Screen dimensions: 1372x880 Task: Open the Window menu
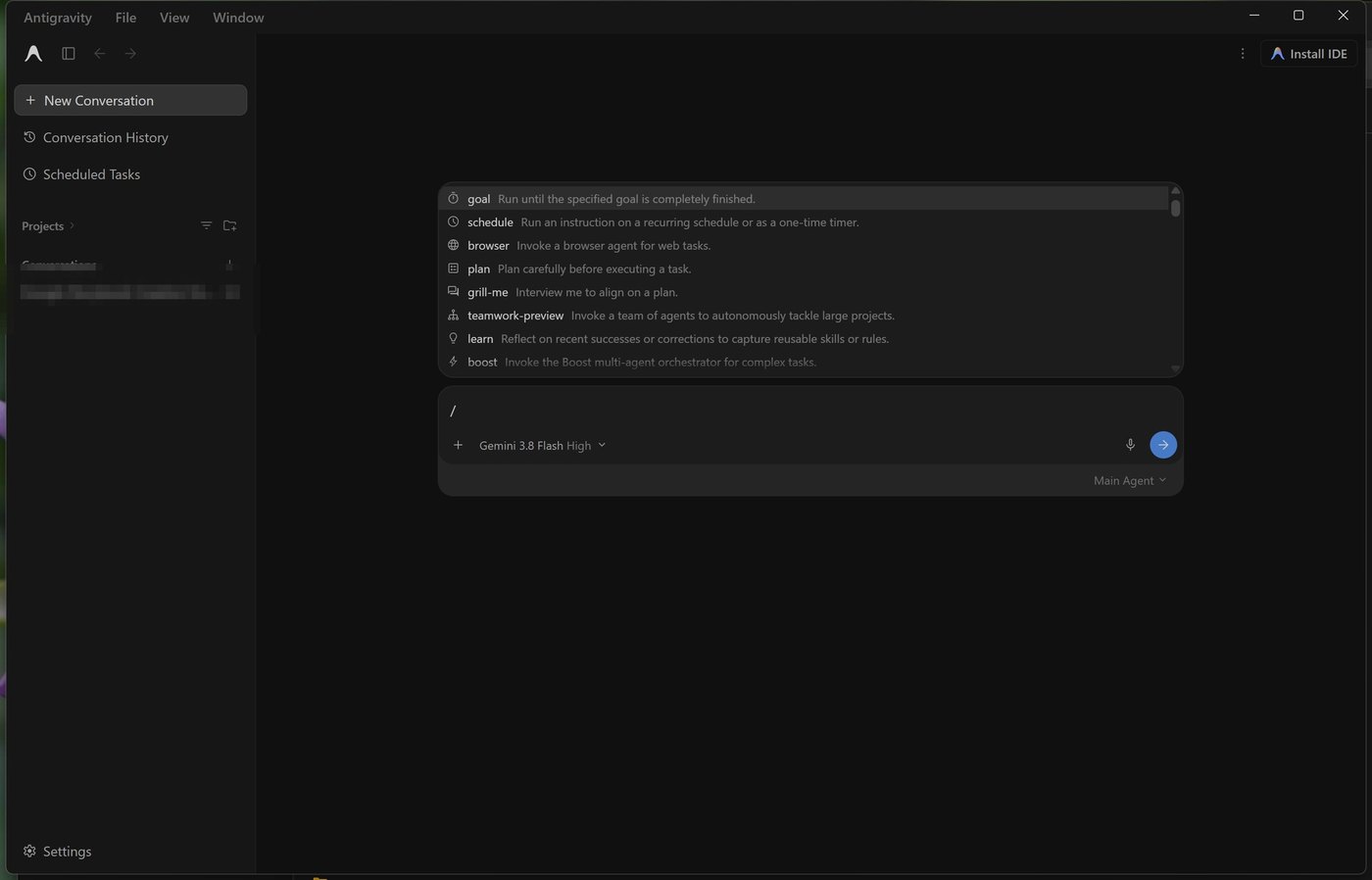[x=238, y=18]
